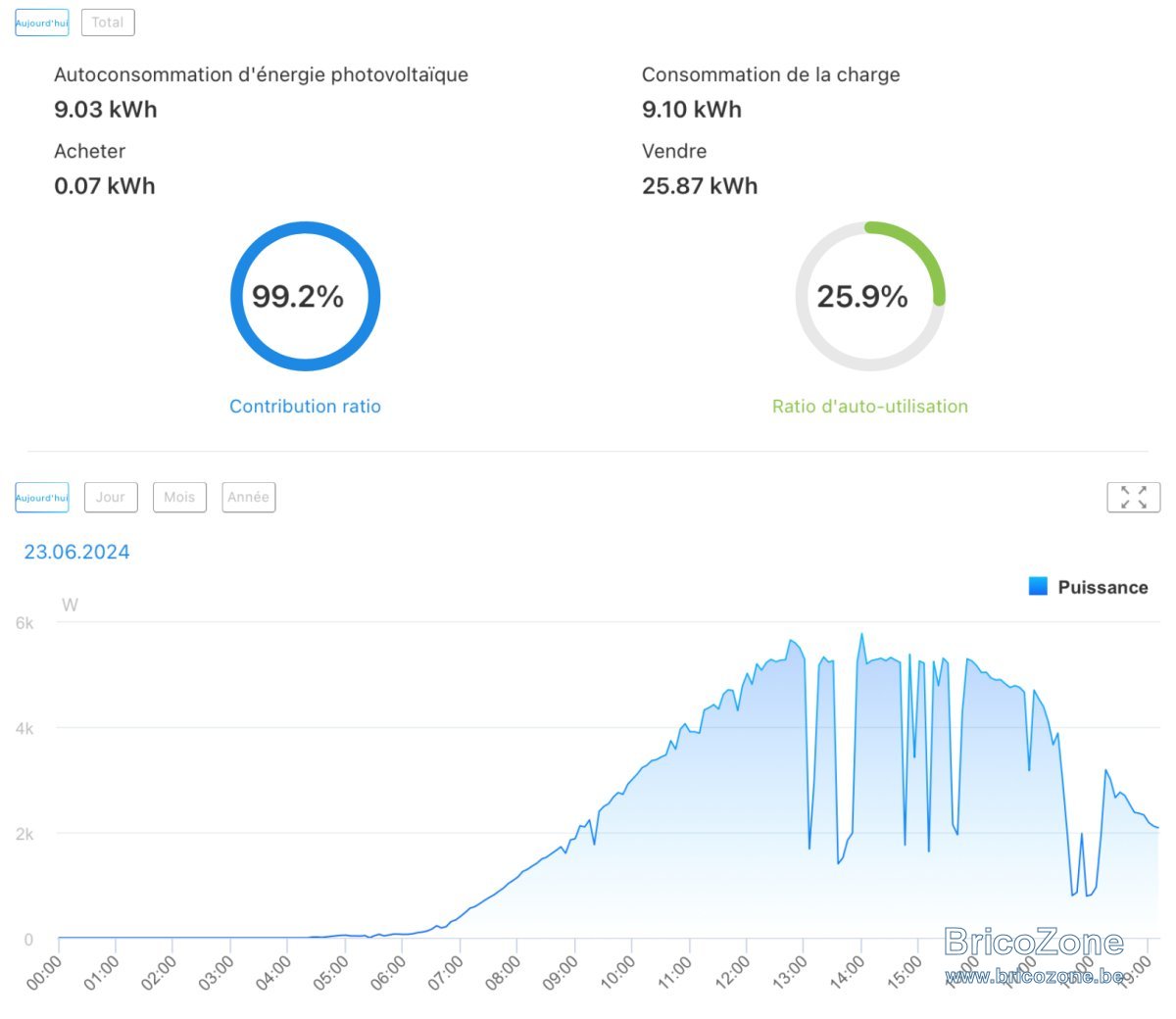This screenshot has height=1019, width=1176.
Task: Toggle the Puissance series legend label
Action: [x=1102, y=587]
